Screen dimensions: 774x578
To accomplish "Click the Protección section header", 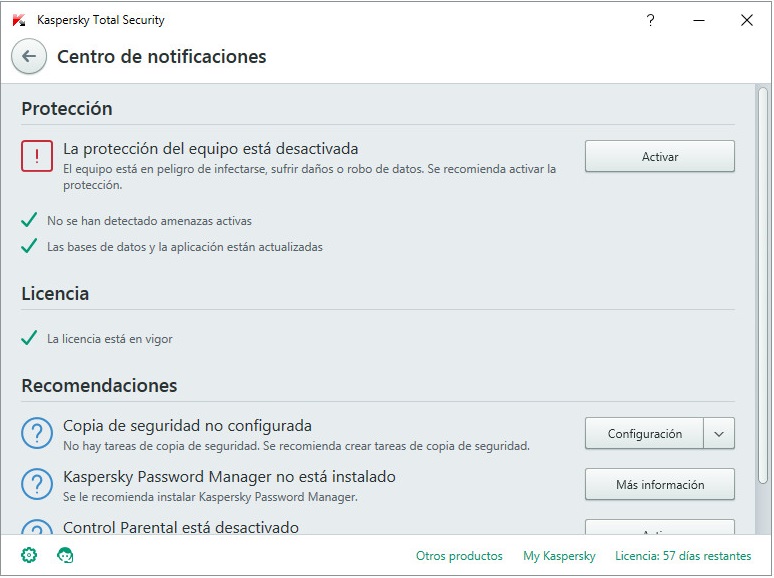I will click(67, 109).
